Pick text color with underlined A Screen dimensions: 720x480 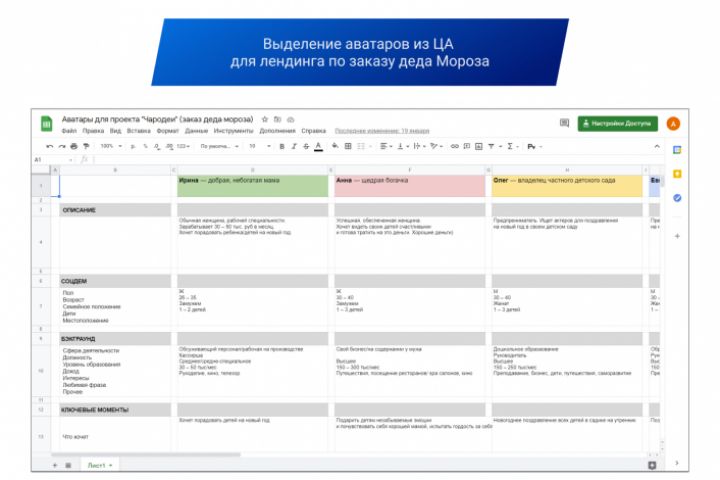pyautogui.click(x=318, y=147)
